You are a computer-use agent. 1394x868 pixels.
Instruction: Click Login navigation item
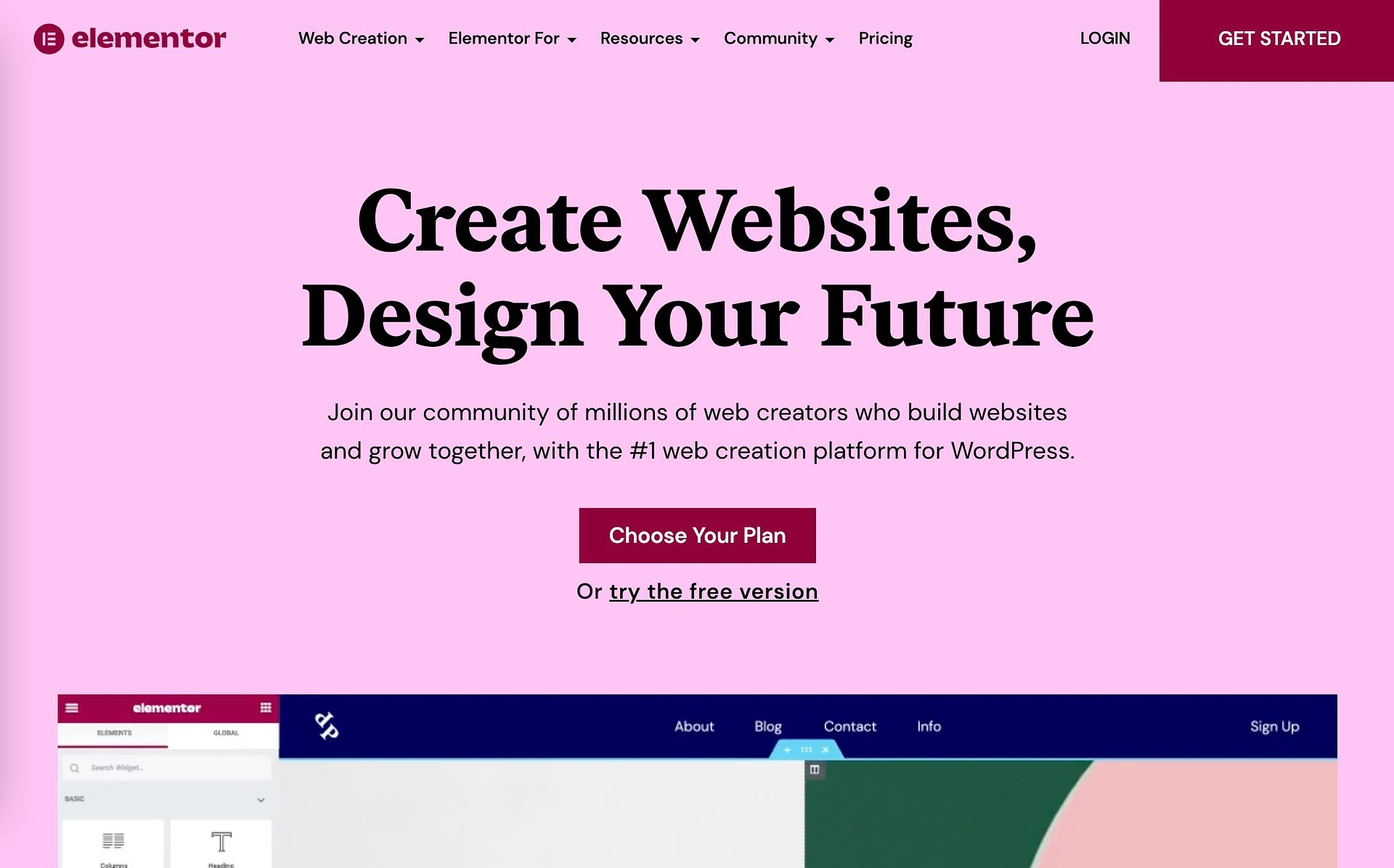[1105, 38]
